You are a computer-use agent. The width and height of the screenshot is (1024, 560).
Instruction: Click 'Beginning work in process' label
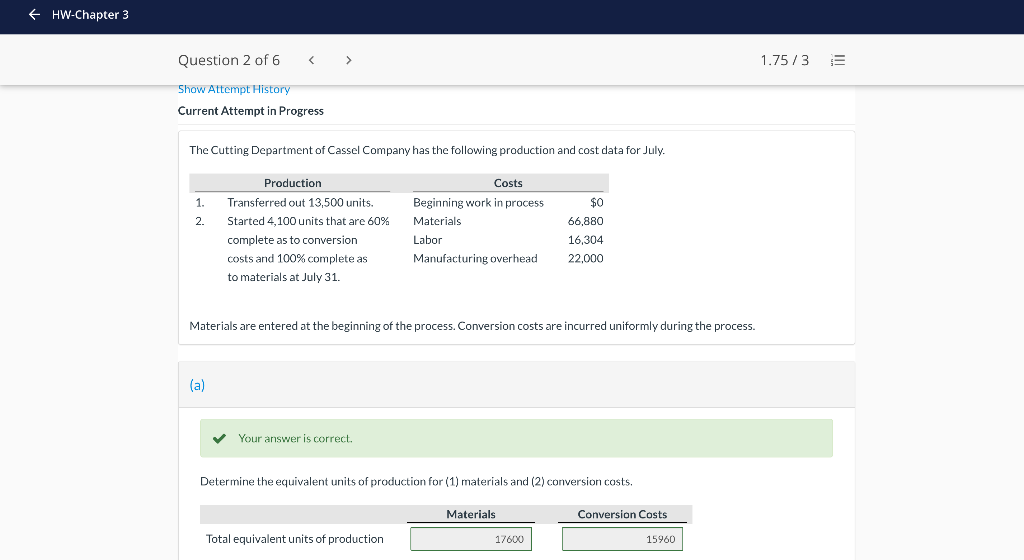478,202
